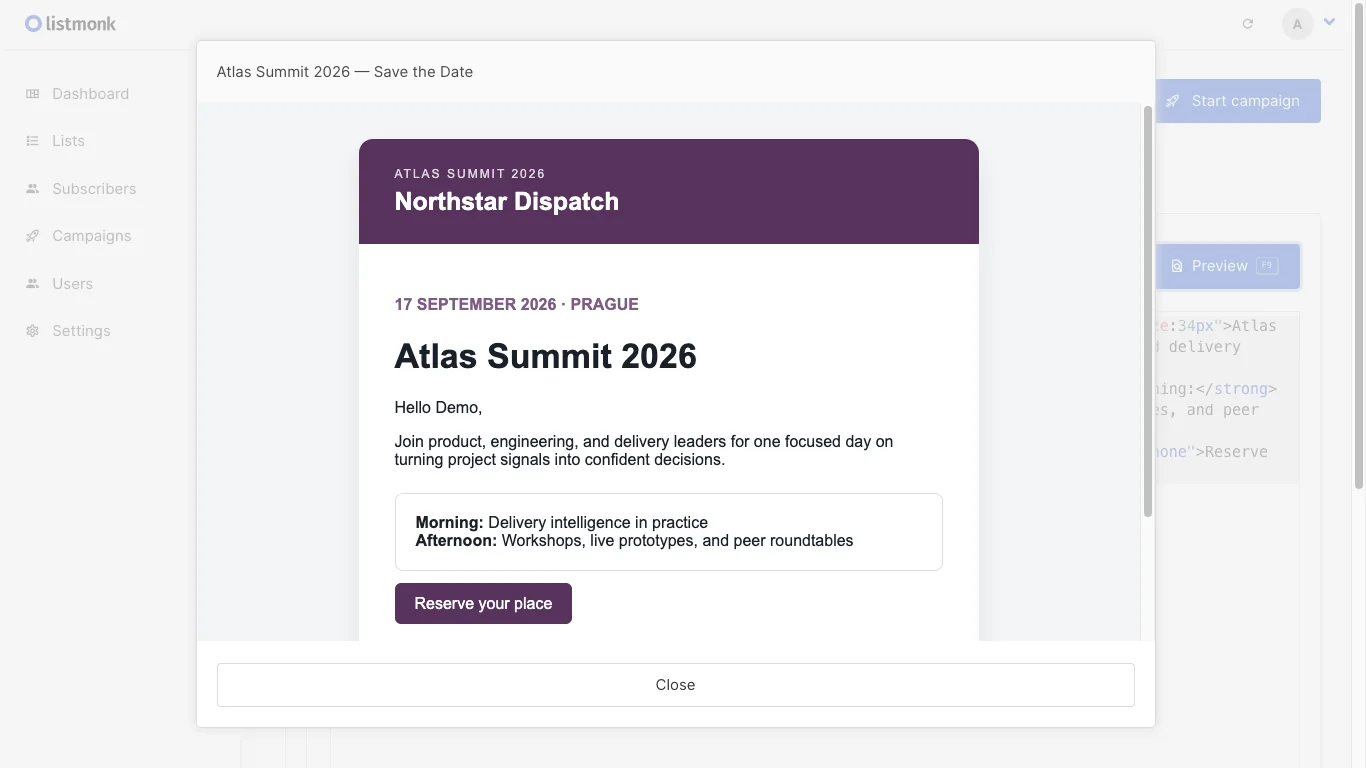The width and height of the screenshot is (1366, 768).
Task: Click the Lists sidebar icon
Action: 33,141
